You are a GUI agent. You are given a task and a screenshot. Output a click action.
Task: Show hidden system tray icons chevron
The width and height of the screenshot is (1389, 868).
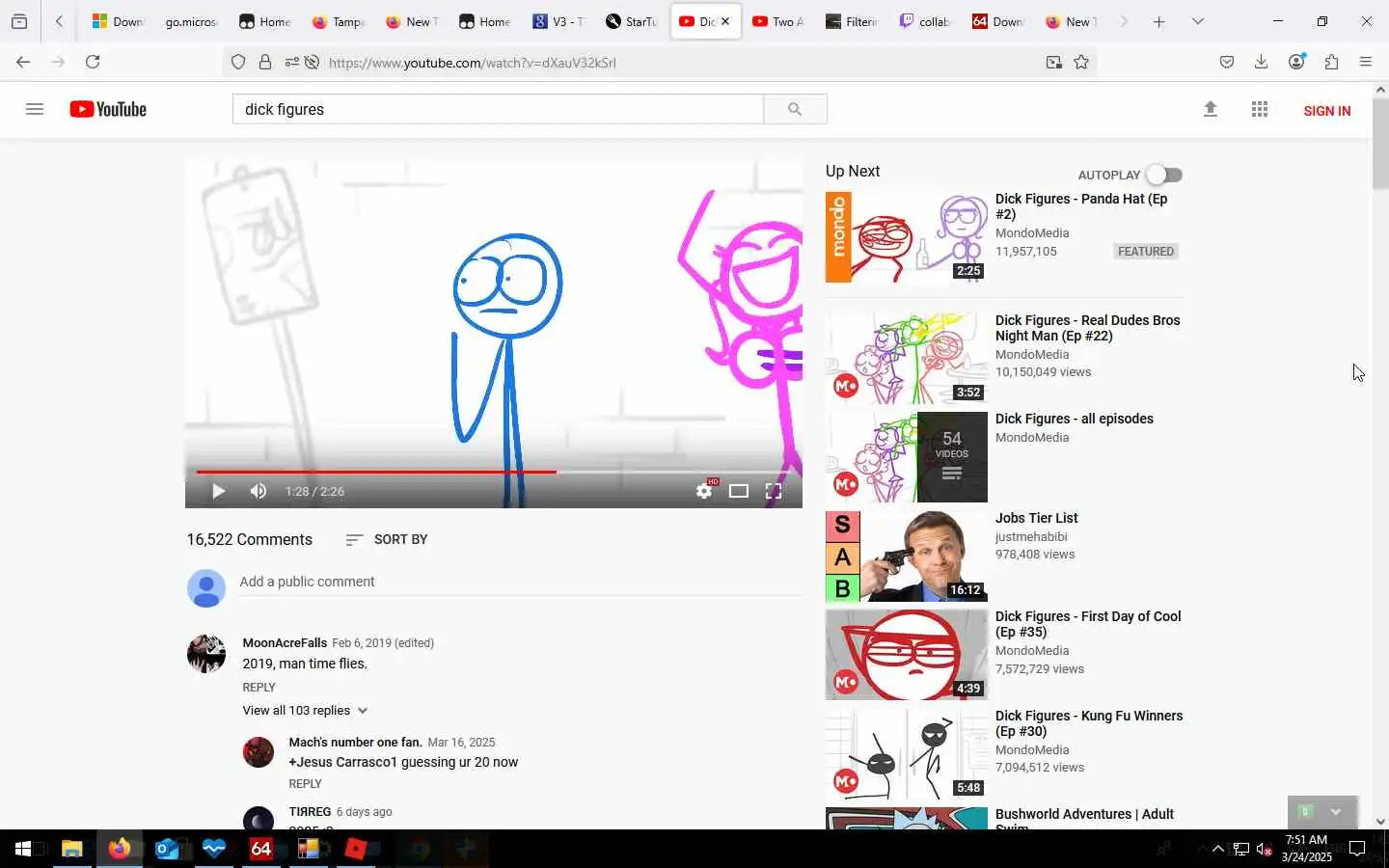[1217, 849]
